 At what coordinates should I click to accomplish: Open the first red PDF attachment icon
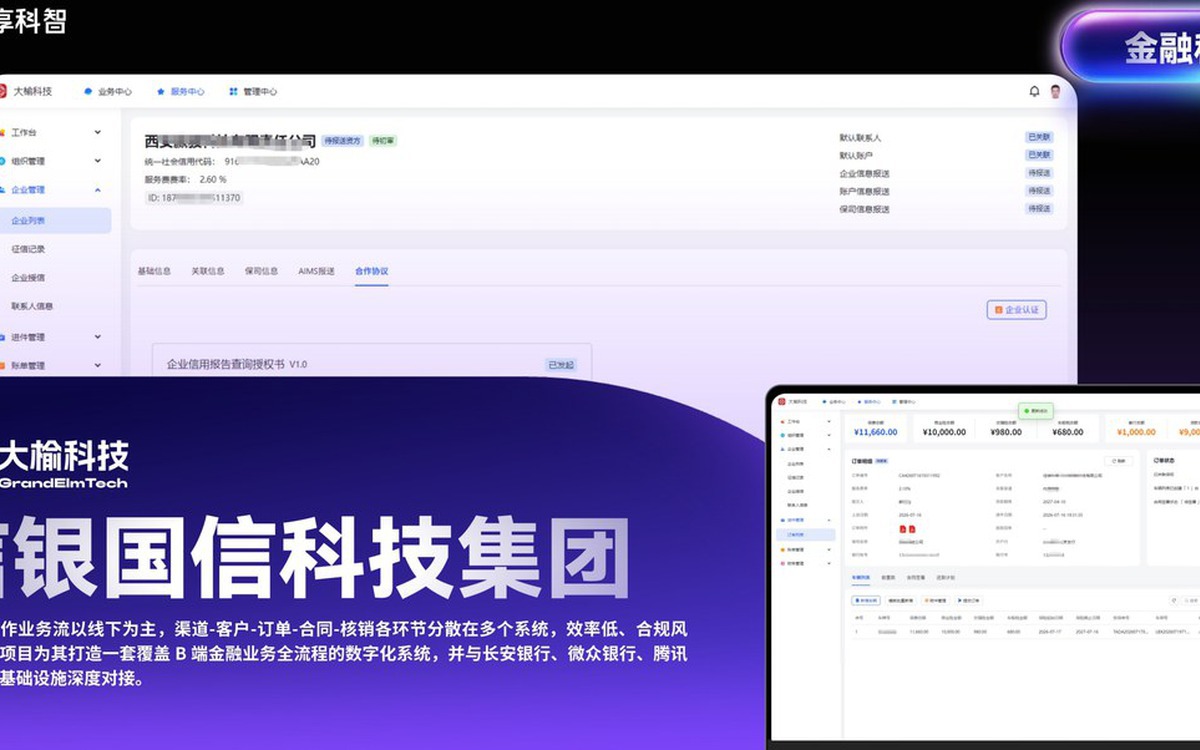[x=903, y=528]
